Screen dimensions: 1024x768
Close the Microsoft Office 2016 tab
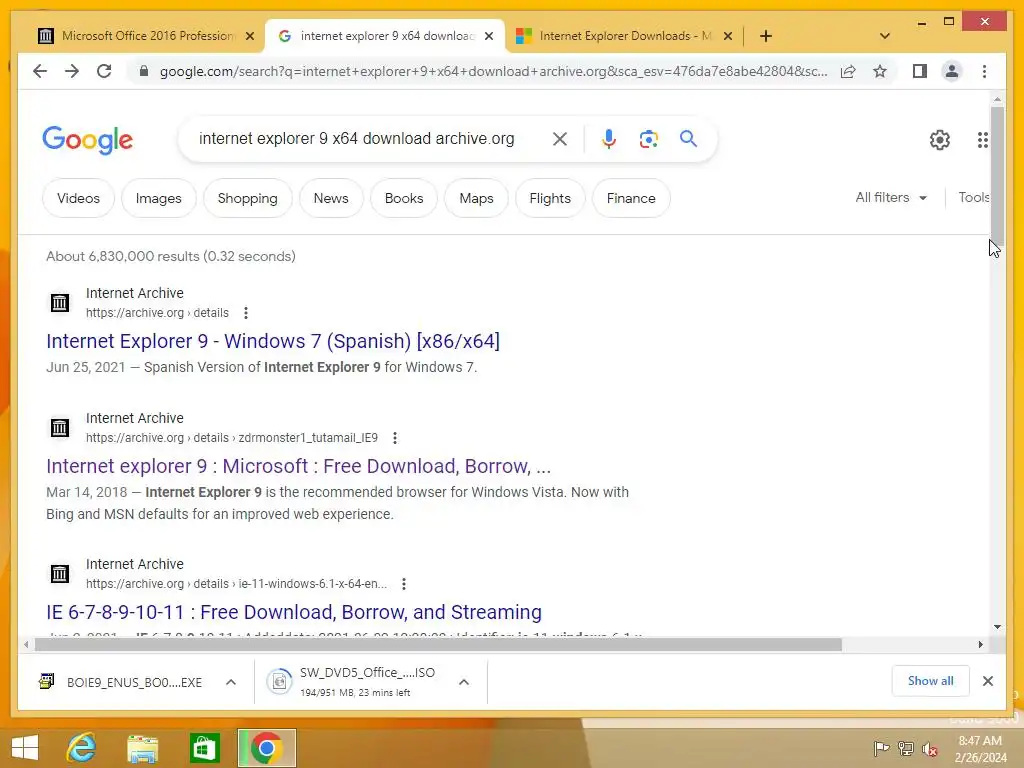pyautogui.click(x=249, y=37)
